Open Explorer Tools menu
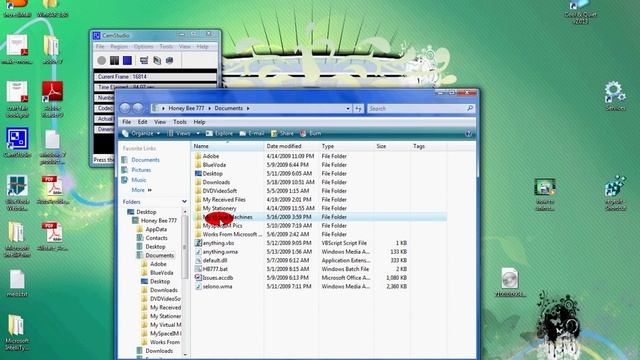 (180, 122)
